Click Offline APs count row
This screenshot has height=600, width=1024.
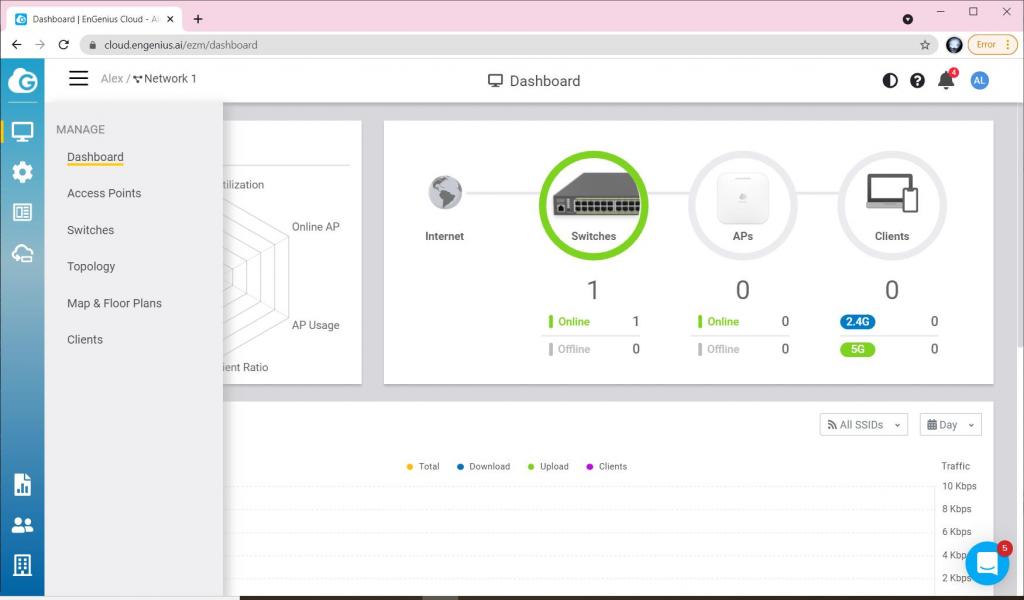click(x=743, y=349)
